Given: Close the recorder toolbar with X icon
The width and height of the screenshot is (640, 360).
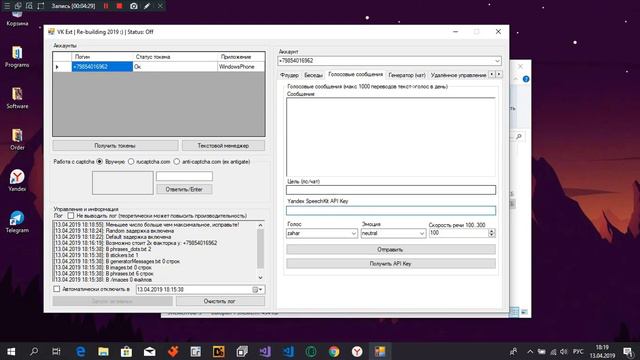Looking at the screenshot, I should (160, 6).
